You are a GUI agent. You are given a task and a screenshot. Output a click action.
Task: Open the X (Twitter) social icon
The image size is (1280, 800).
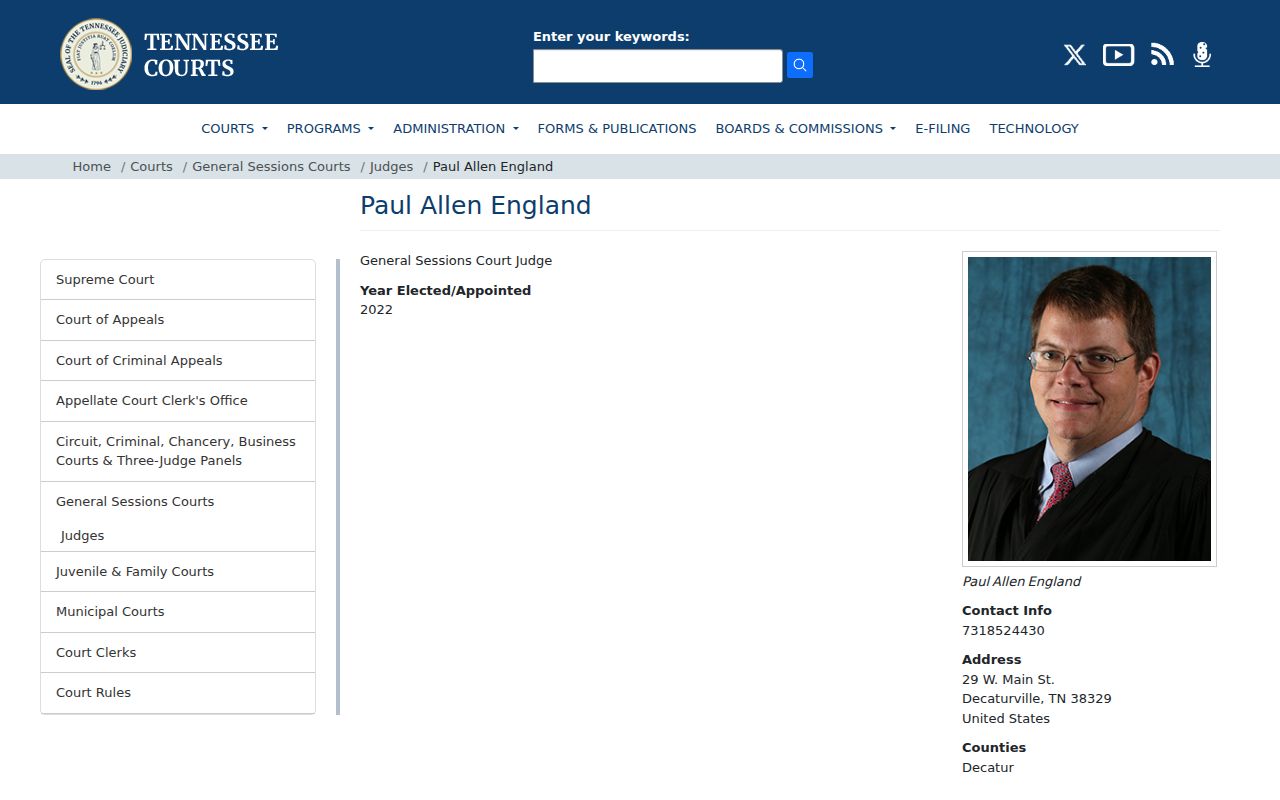pos(1075,55)
